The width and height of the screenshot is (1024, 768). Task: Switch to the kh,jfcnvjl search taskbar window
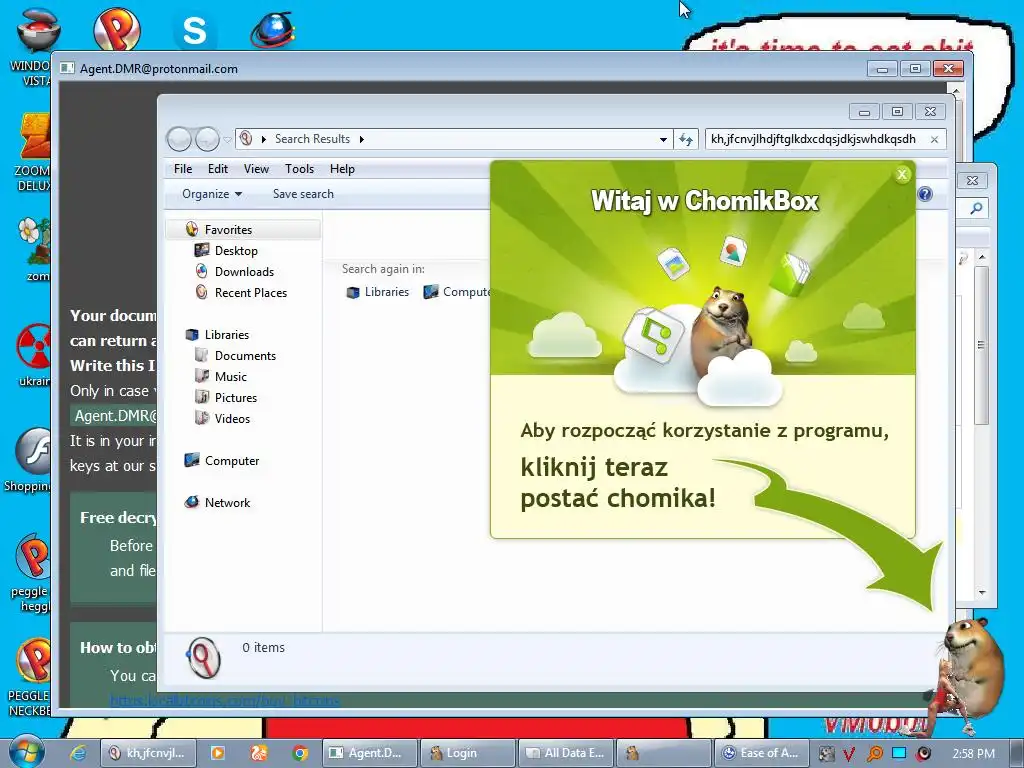pyautogui.click(x=148, y=753)
